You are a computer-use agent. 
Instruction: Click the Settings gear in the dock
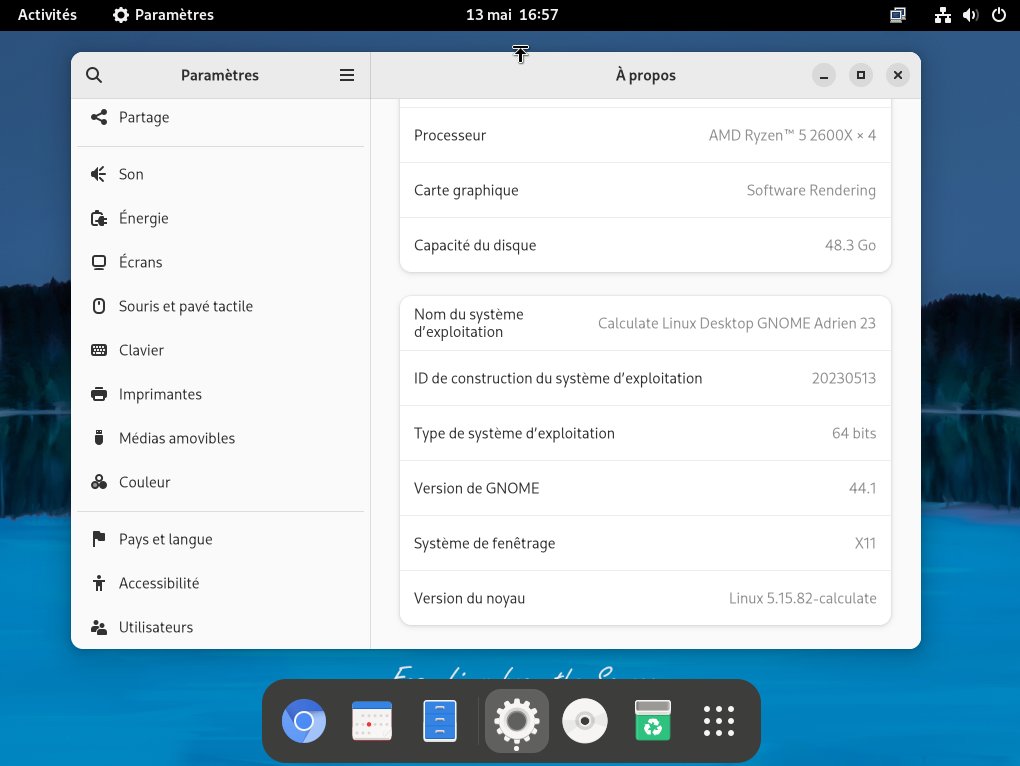(x=517, y=721)
